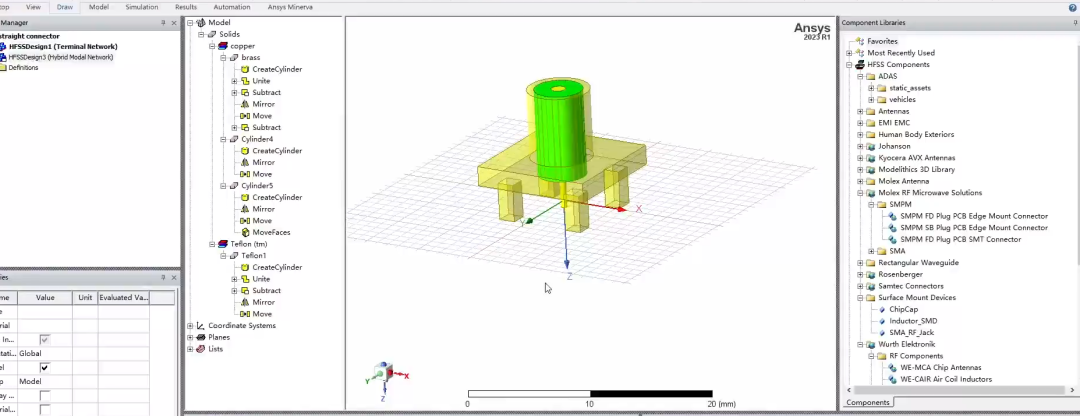Select HFSSDesign3 (Hybrid Modal Network) design icon
This screenshot has width=1080, height=416.
(3, 57)
